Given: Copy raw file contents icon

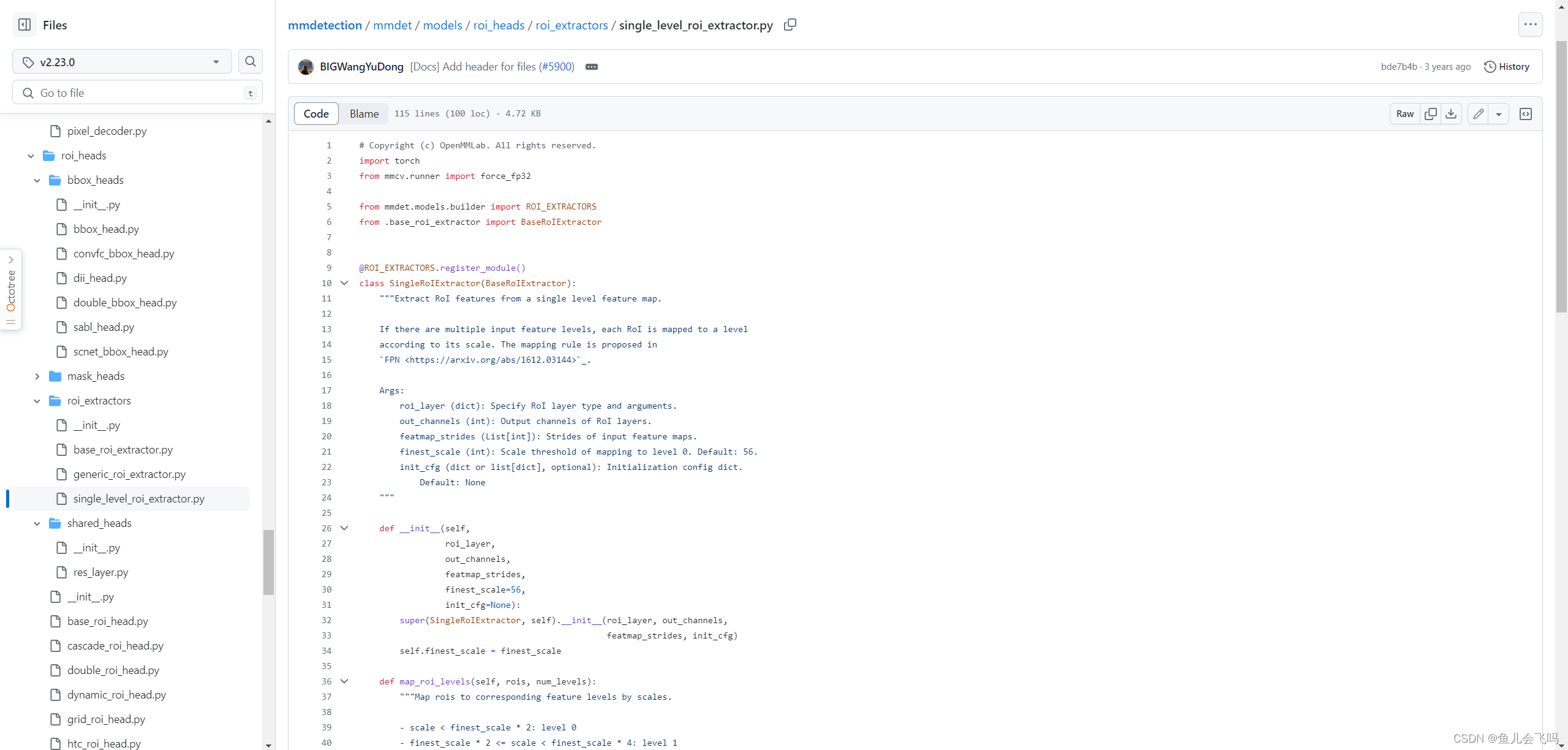Looking at the screenshot, I should (x=1431, y=114).
